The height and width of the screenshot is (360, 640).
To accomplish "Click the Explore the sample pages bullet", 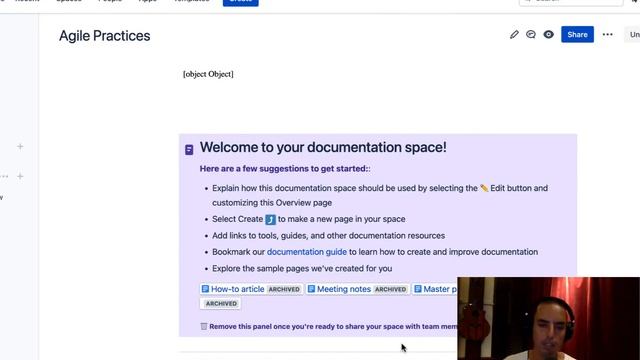I will tap(302, 269).
